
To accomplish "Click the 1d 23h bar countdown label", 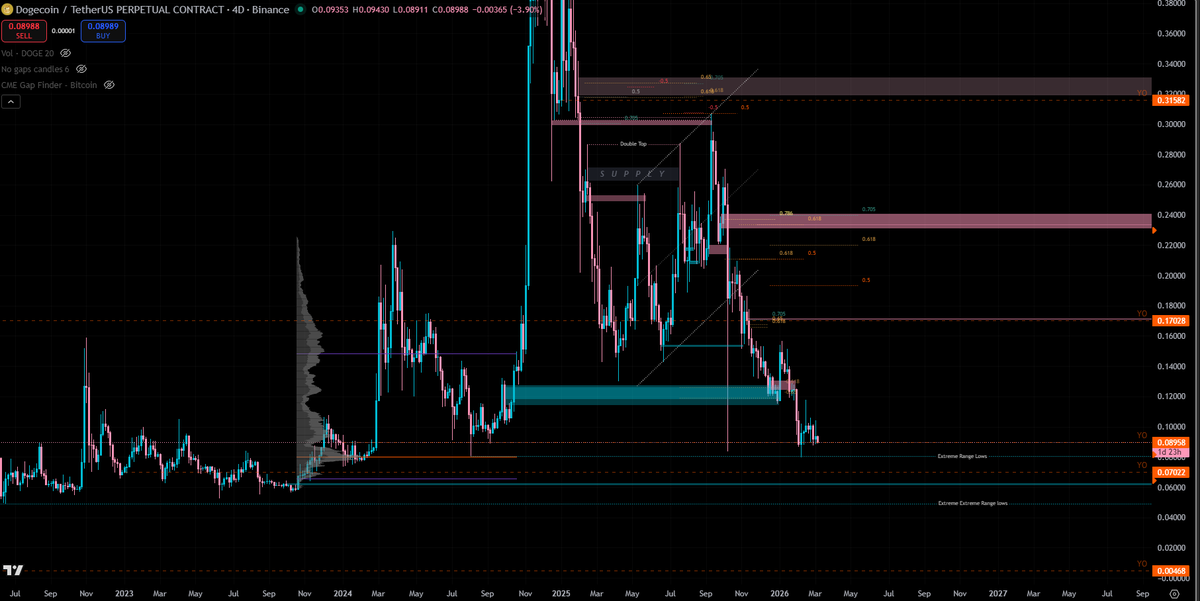I will point(1170,453).
